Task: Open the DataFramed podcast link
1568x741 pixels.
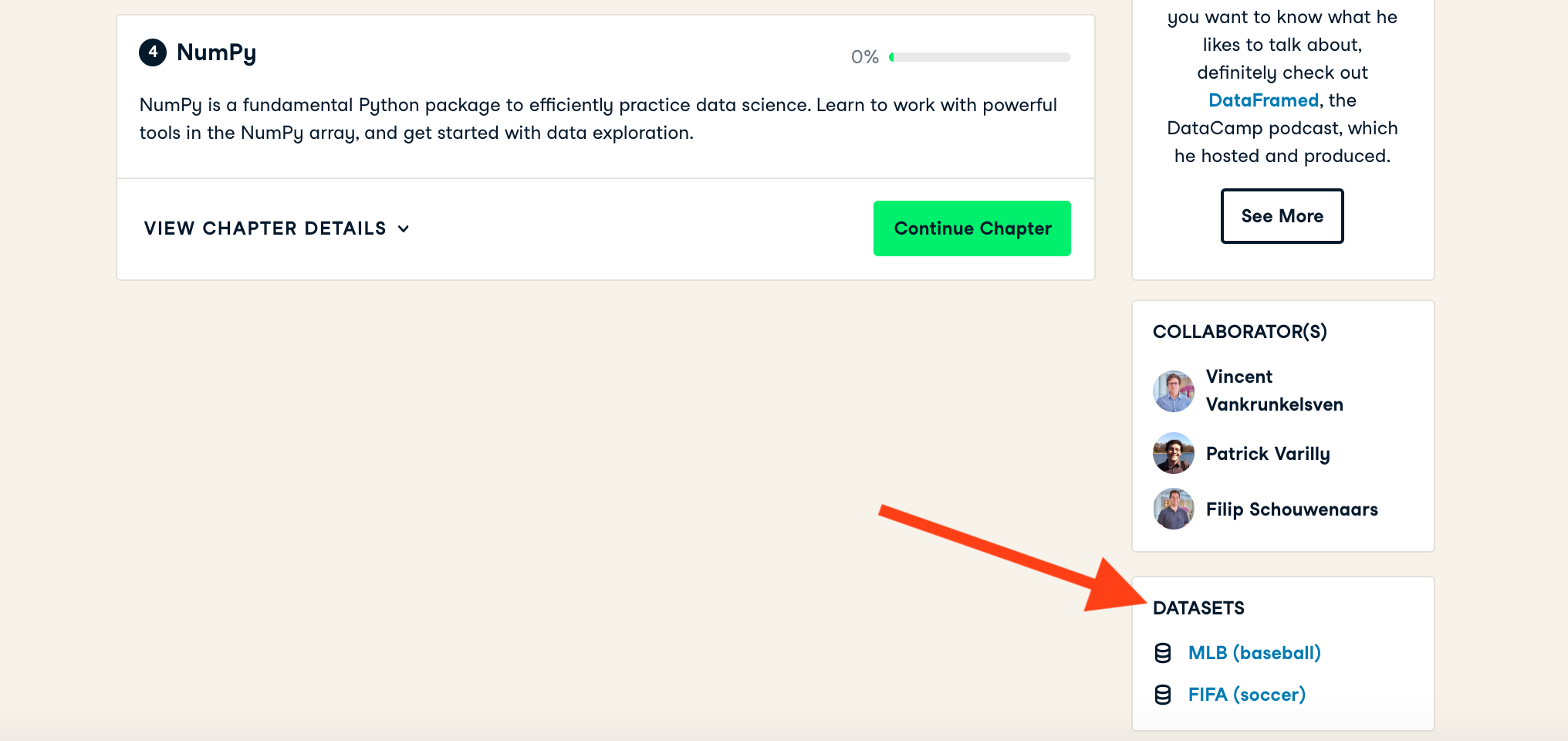Action: click(1263, 100)
